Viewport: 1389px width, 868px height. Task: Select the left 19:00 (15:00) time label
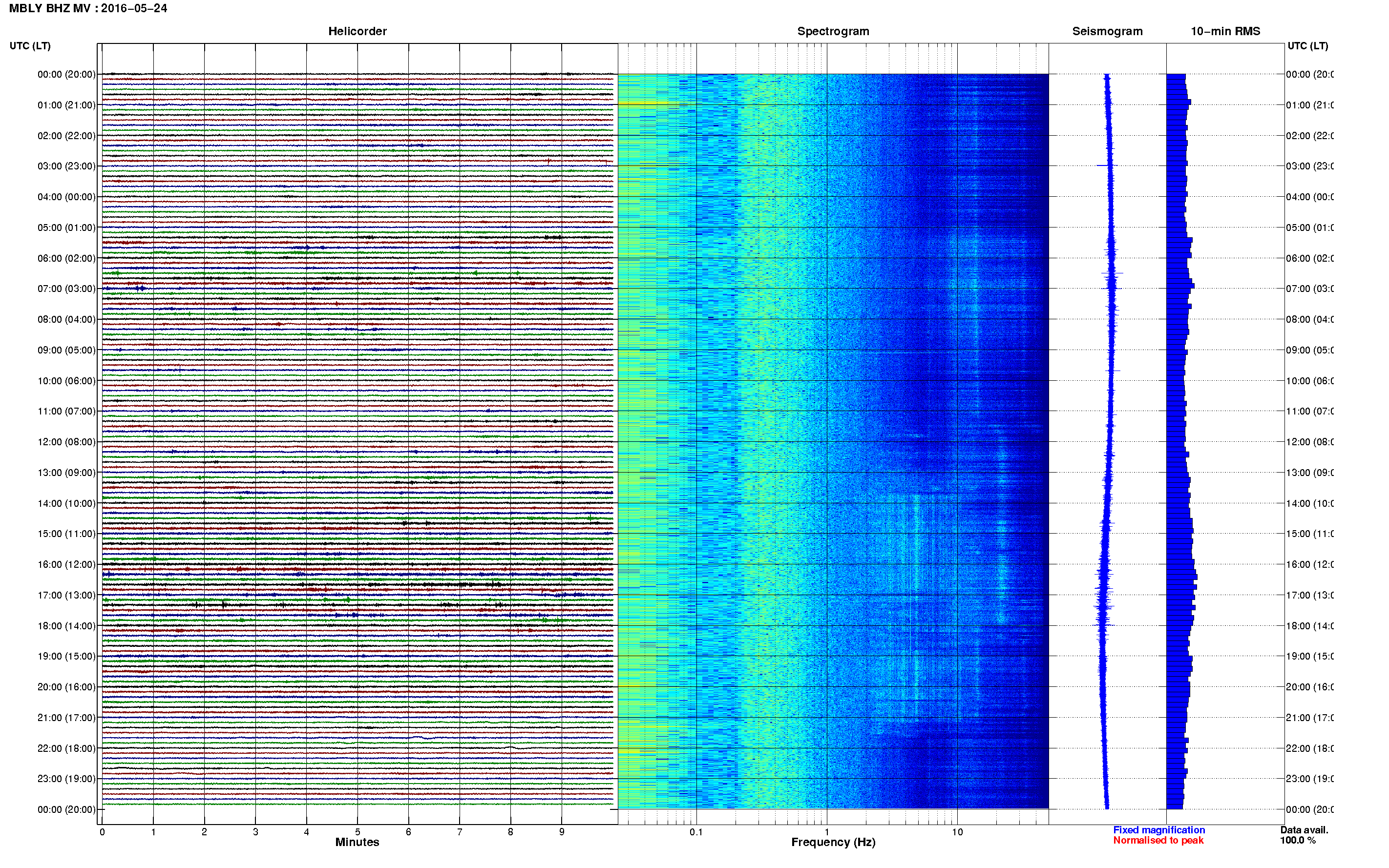[66, 656]
